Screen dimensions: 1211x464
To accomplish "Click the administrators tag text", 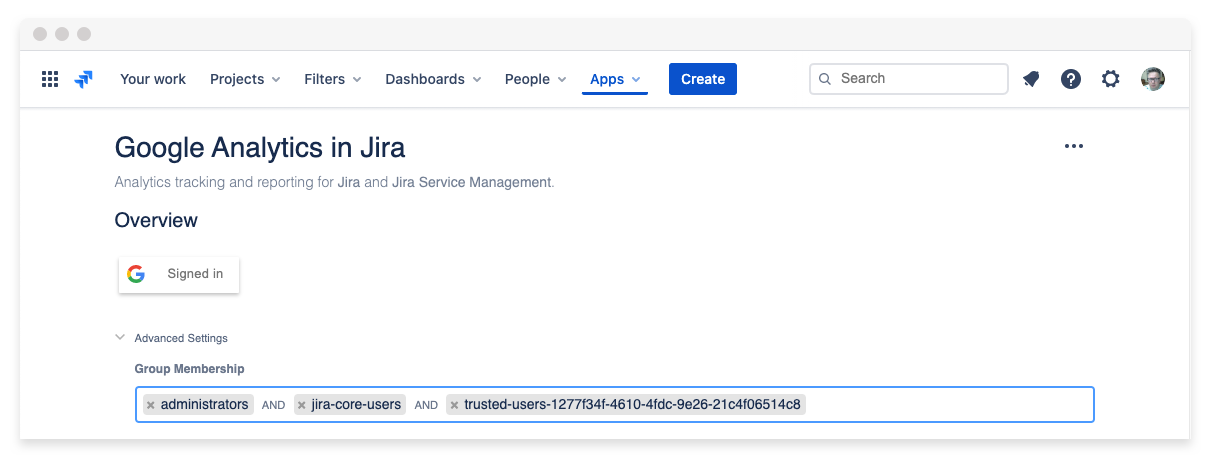I will [x=204, y=405].
